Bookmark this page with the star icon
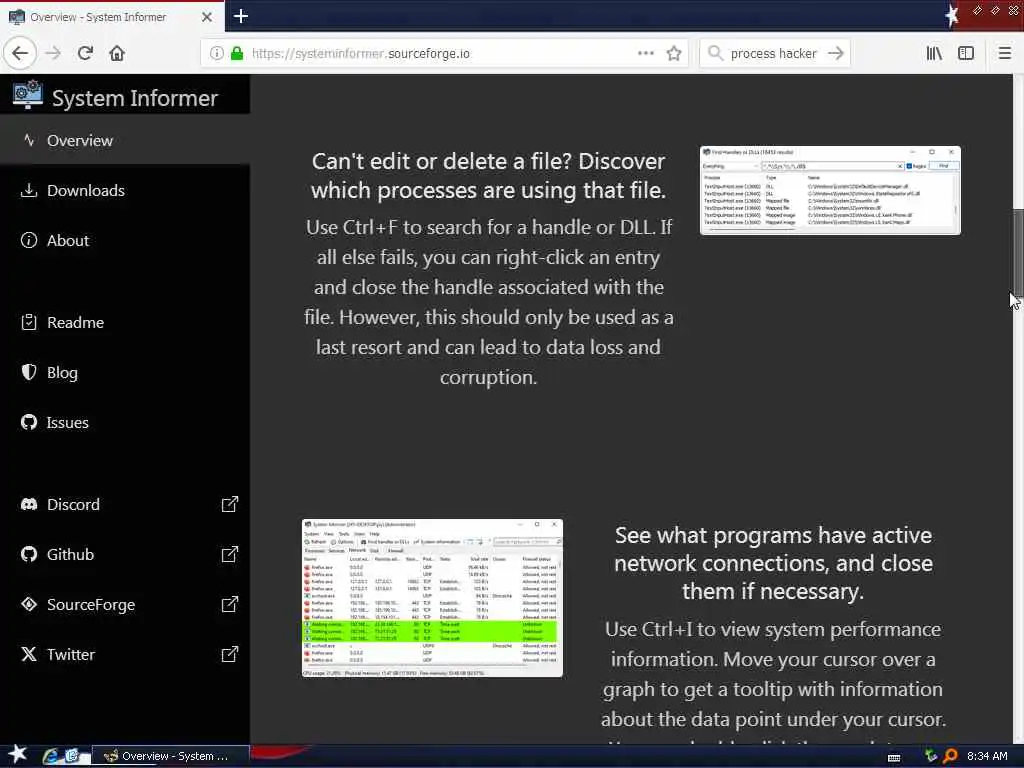The image size is (1024, 768). point(674,53)
